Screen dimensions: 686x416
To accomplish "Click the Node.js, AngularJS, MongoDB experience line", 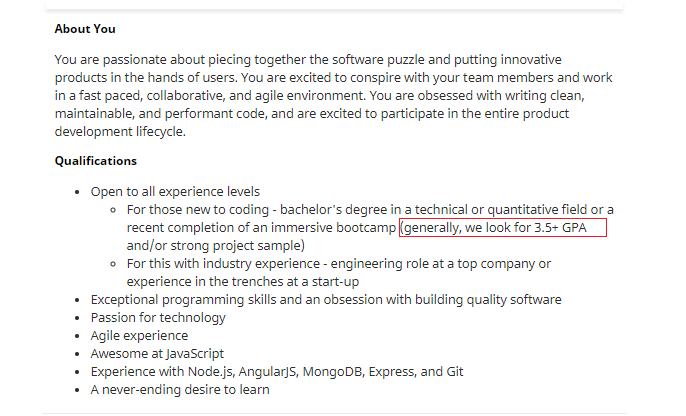I will point(276,371).
